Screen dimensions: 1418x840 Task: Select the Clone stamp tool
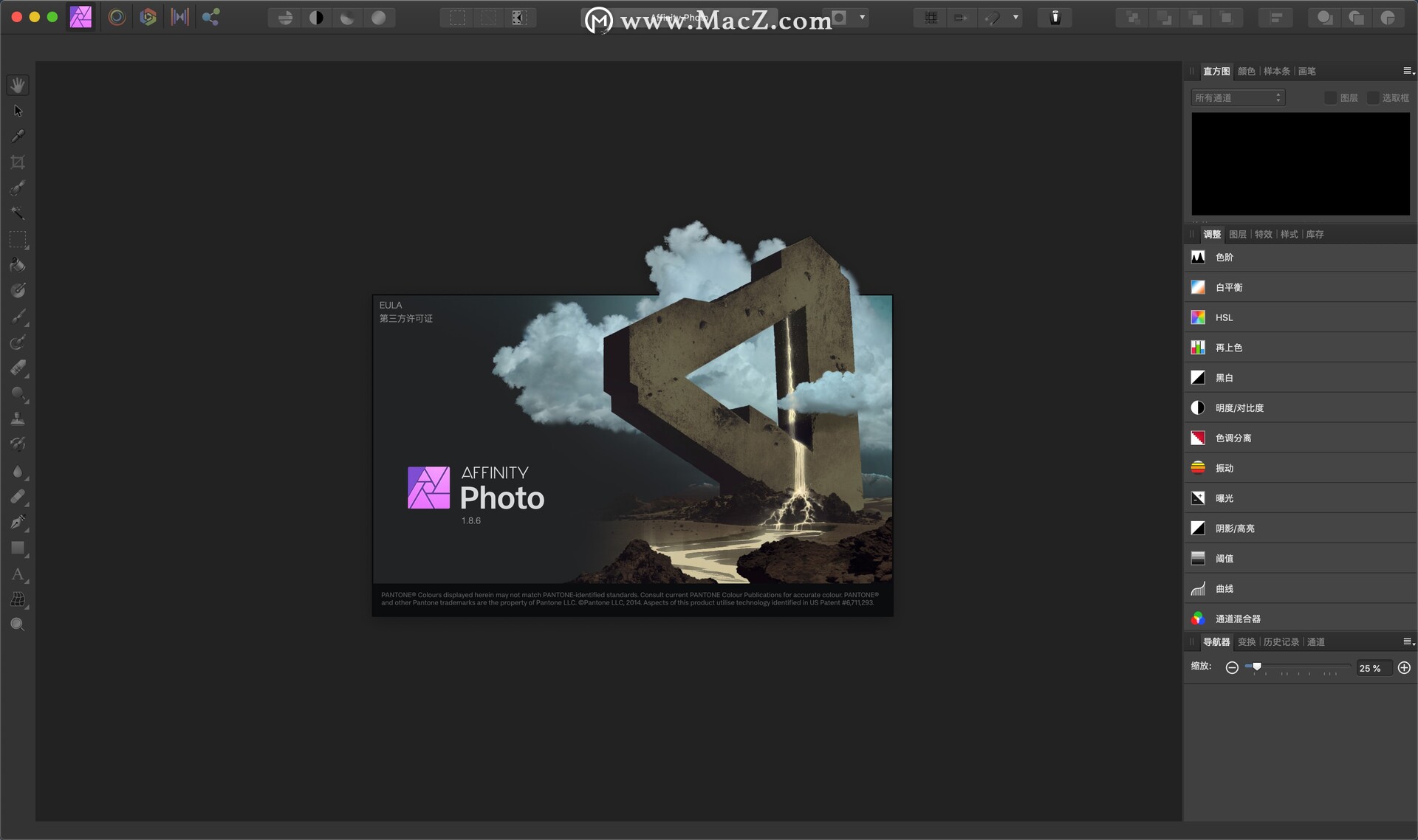(x=18, y=419)
